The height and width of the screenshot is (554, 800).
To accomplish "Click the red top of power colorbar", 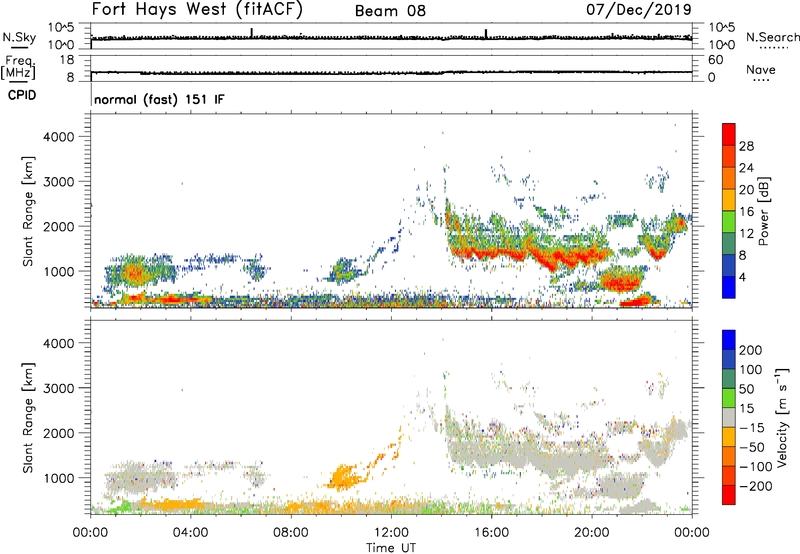I will tap(729, 132).
